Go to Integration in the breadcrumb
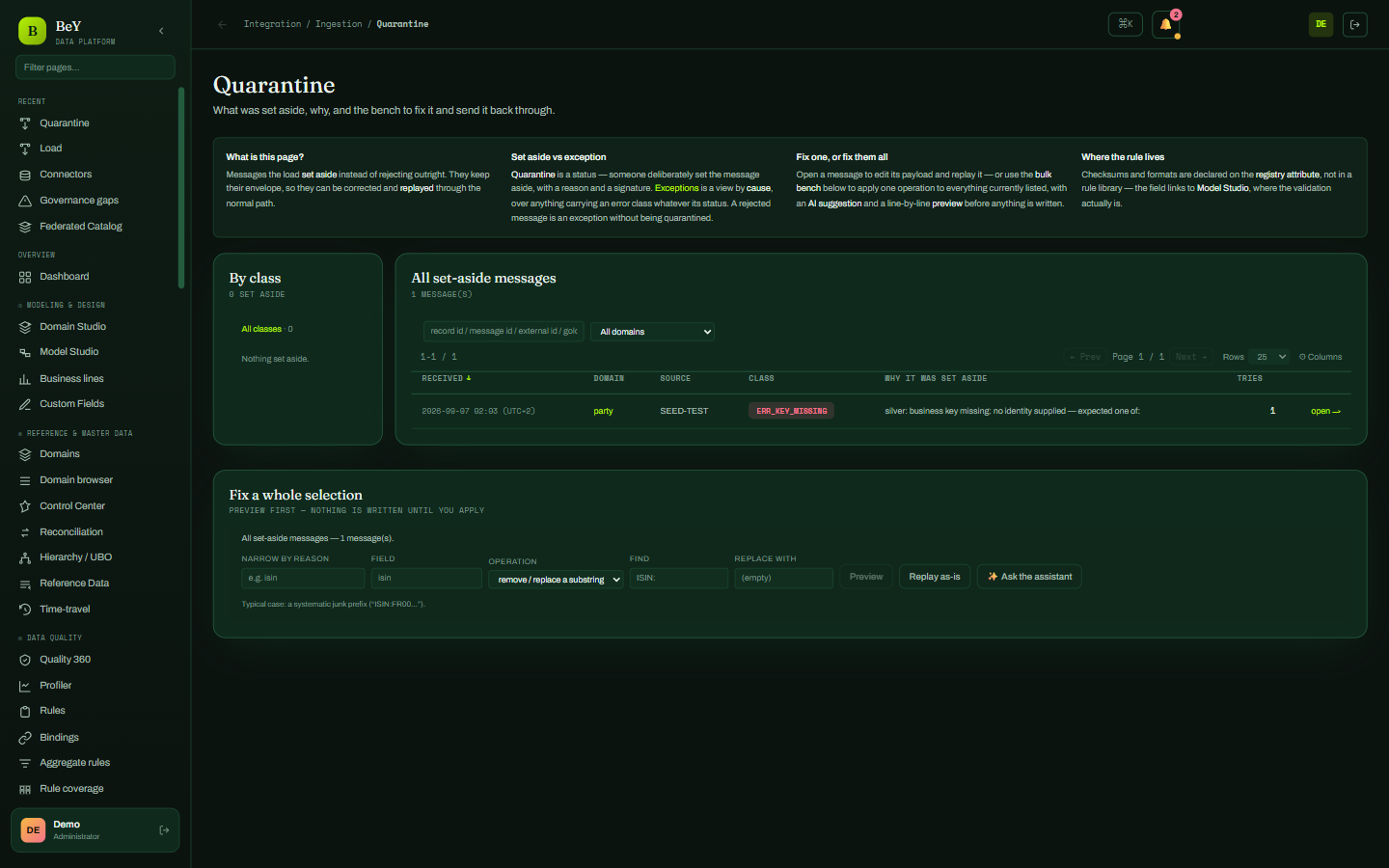The width and height of the screenshot is (1389, 868). [272, 24]
